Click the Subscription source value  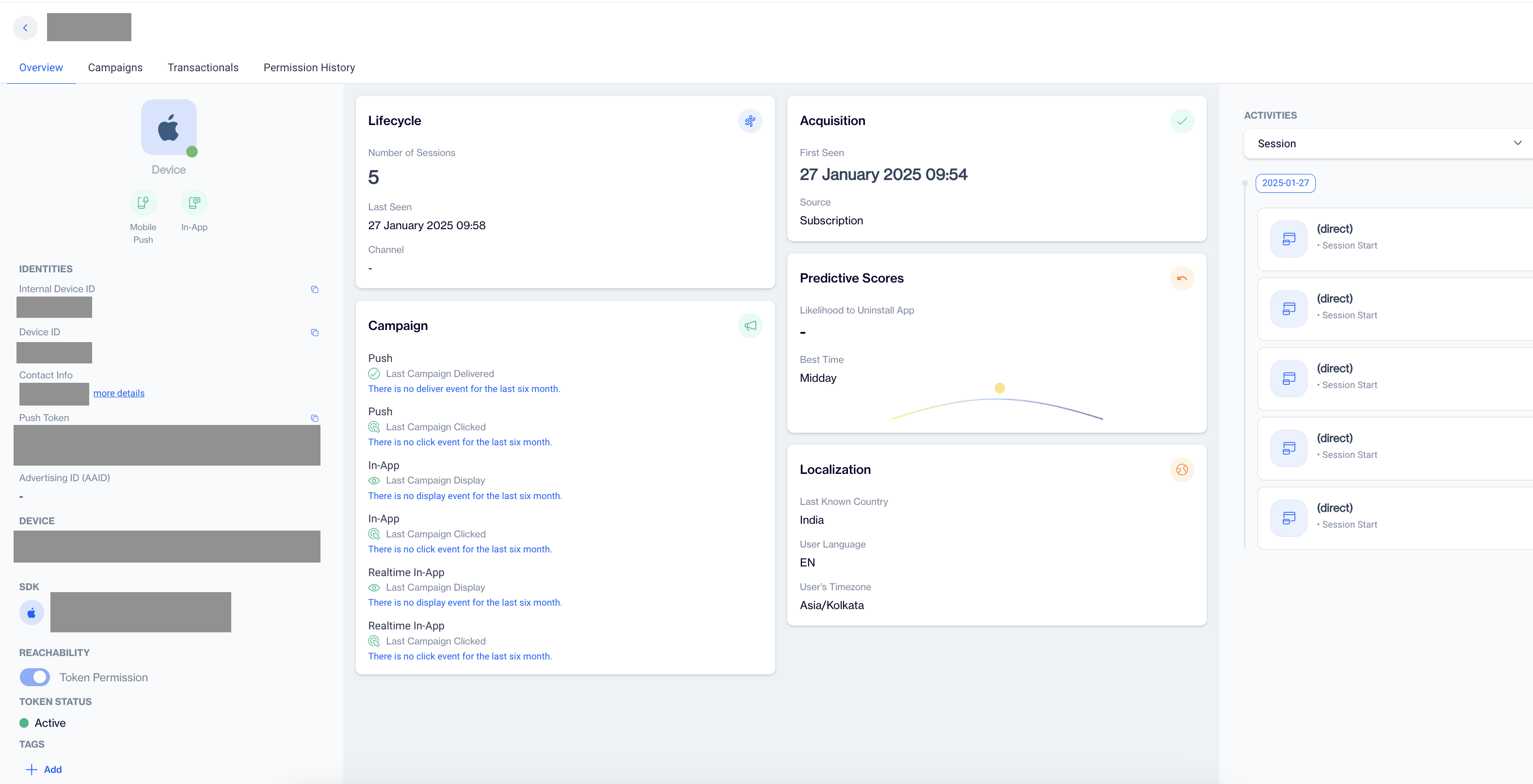(831, 220)
